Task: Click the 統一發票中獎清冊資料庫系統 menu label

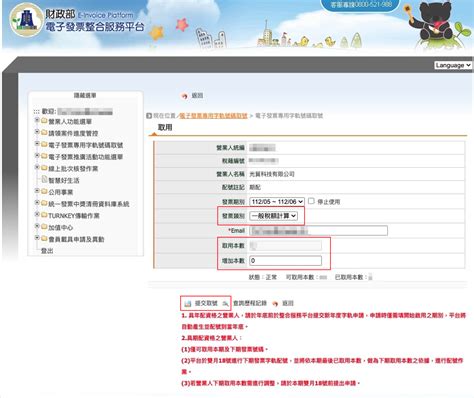Action: pos(89,204)
